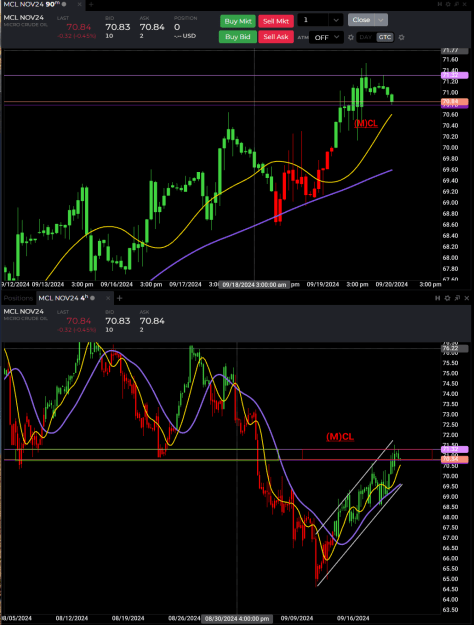Image resolution: width=474 pixels, height=625 pixels.
Task: Open order settings gear right of GTC
Action: coord(401,37)
